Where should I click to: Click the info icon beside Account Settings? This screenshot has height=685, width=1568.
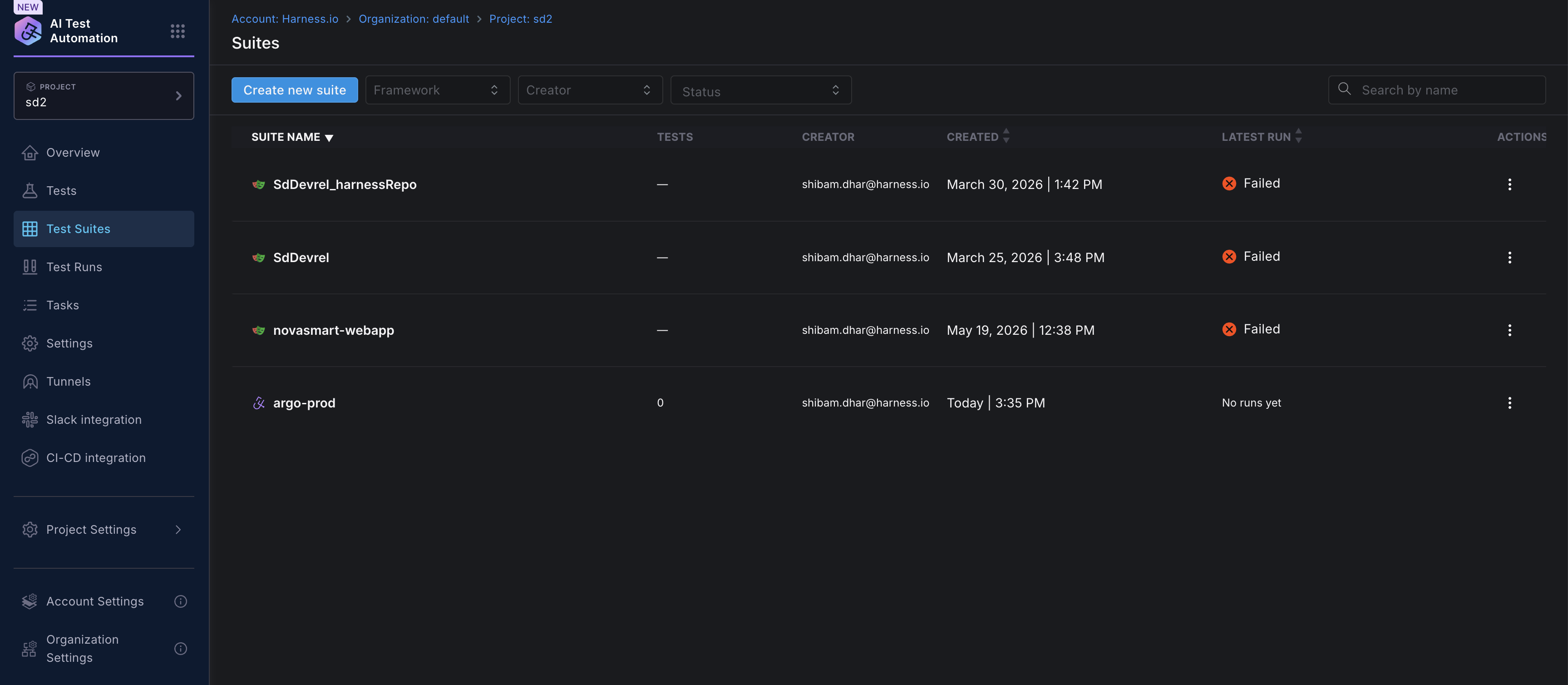tap(181, 601)
